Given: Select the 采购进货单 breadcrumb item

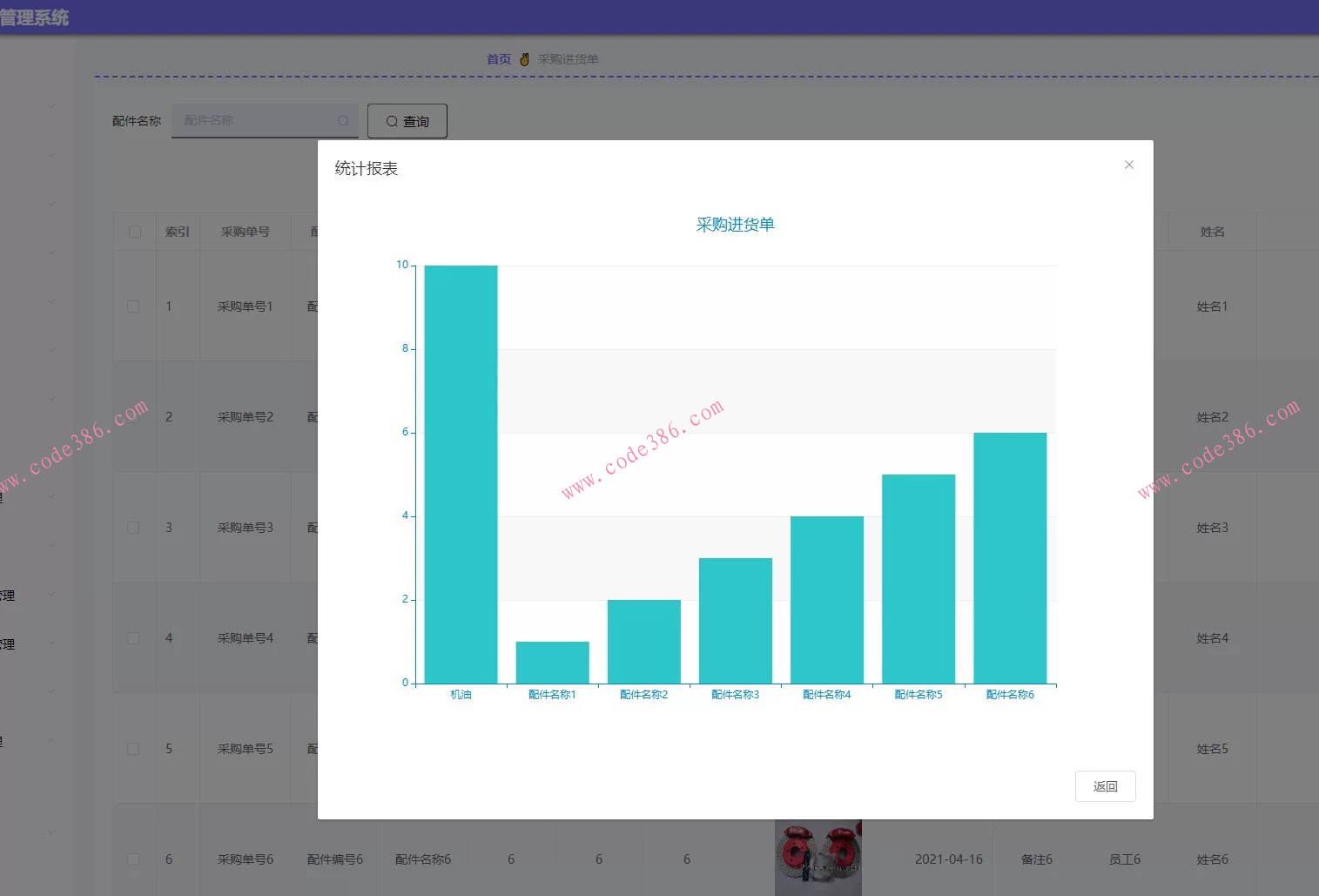Looking at the screenshot, I should (x=568, y=59).
